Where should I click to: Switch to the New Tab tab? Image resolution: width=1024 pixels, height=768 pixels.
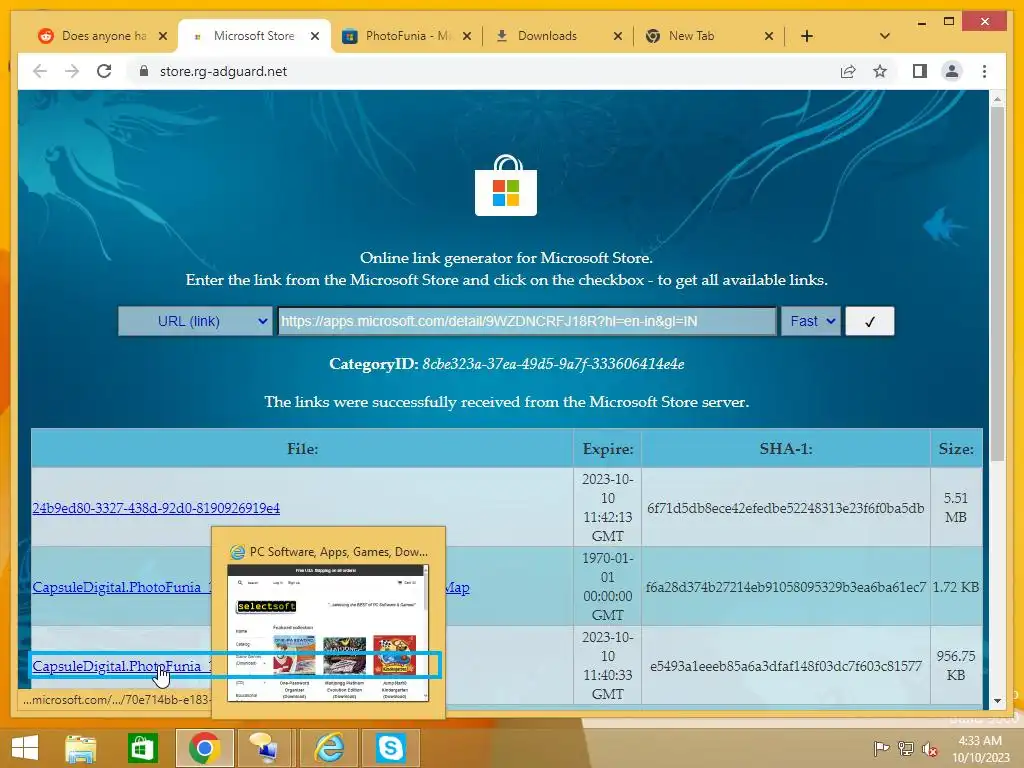tap(710, 36)
